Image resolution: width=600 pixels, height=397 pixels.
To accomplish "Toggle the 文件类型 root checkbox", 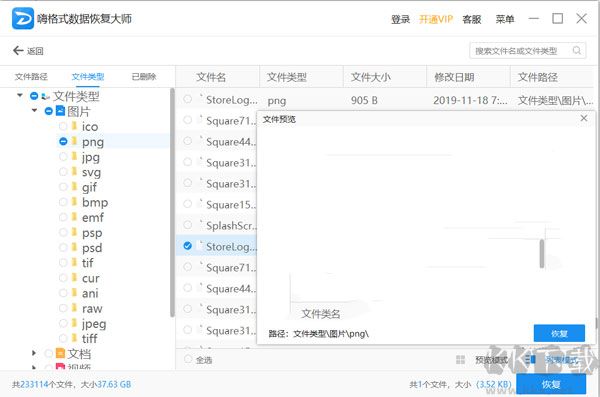I will pos(34,96).
